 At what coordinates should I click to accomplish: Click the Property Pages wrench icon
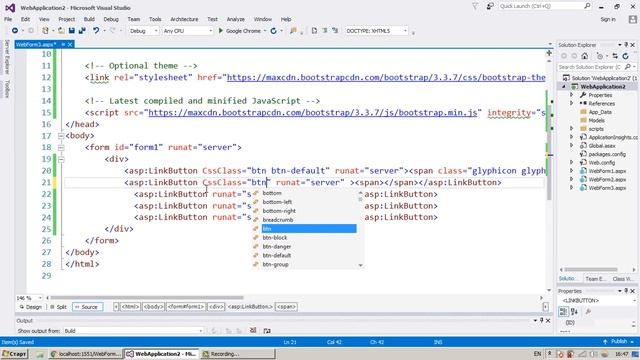coord(588,312)
